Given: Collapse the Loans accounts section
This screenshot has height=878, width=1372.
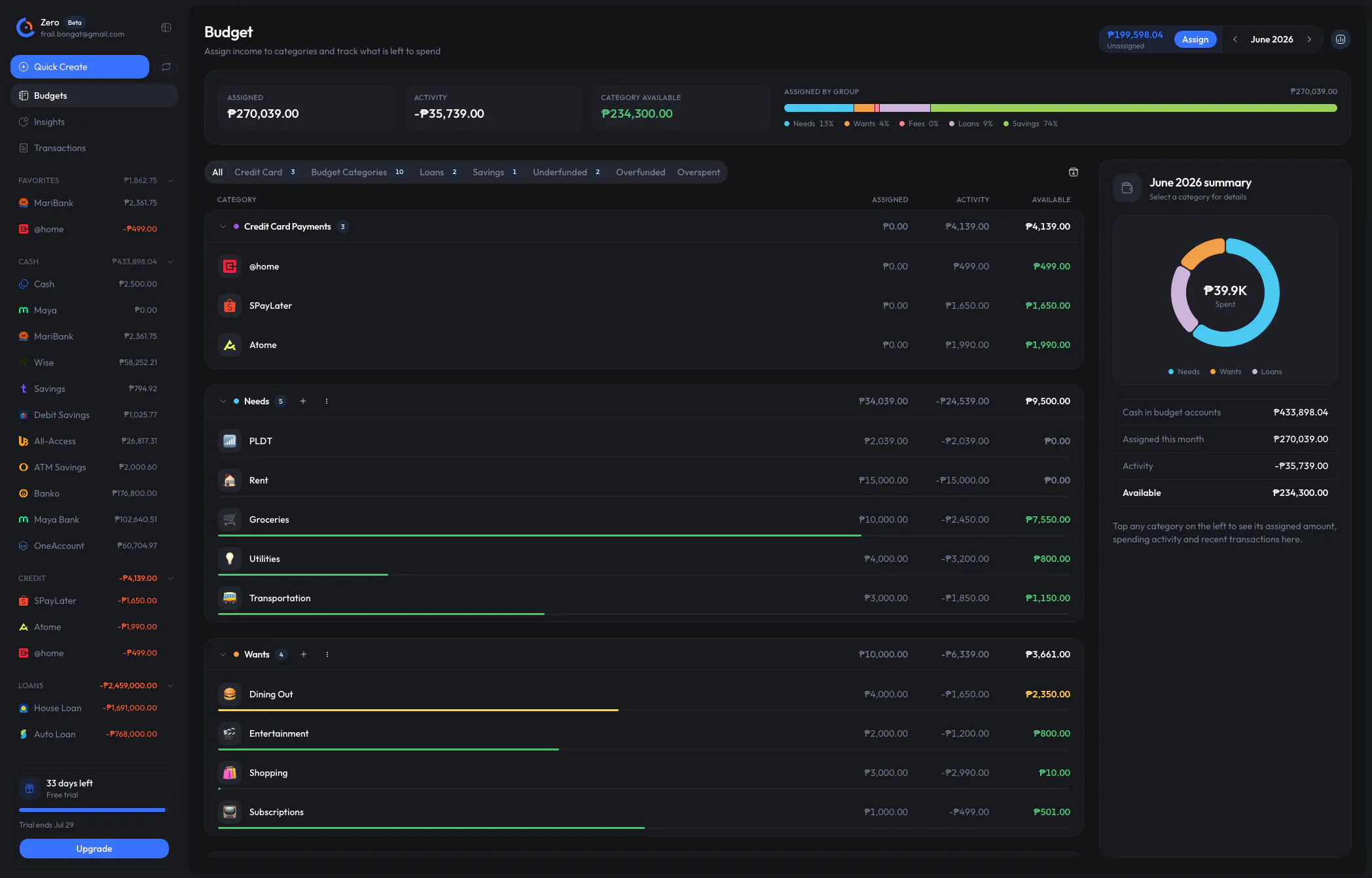Looking at the screenshot, I should [170, 686].
